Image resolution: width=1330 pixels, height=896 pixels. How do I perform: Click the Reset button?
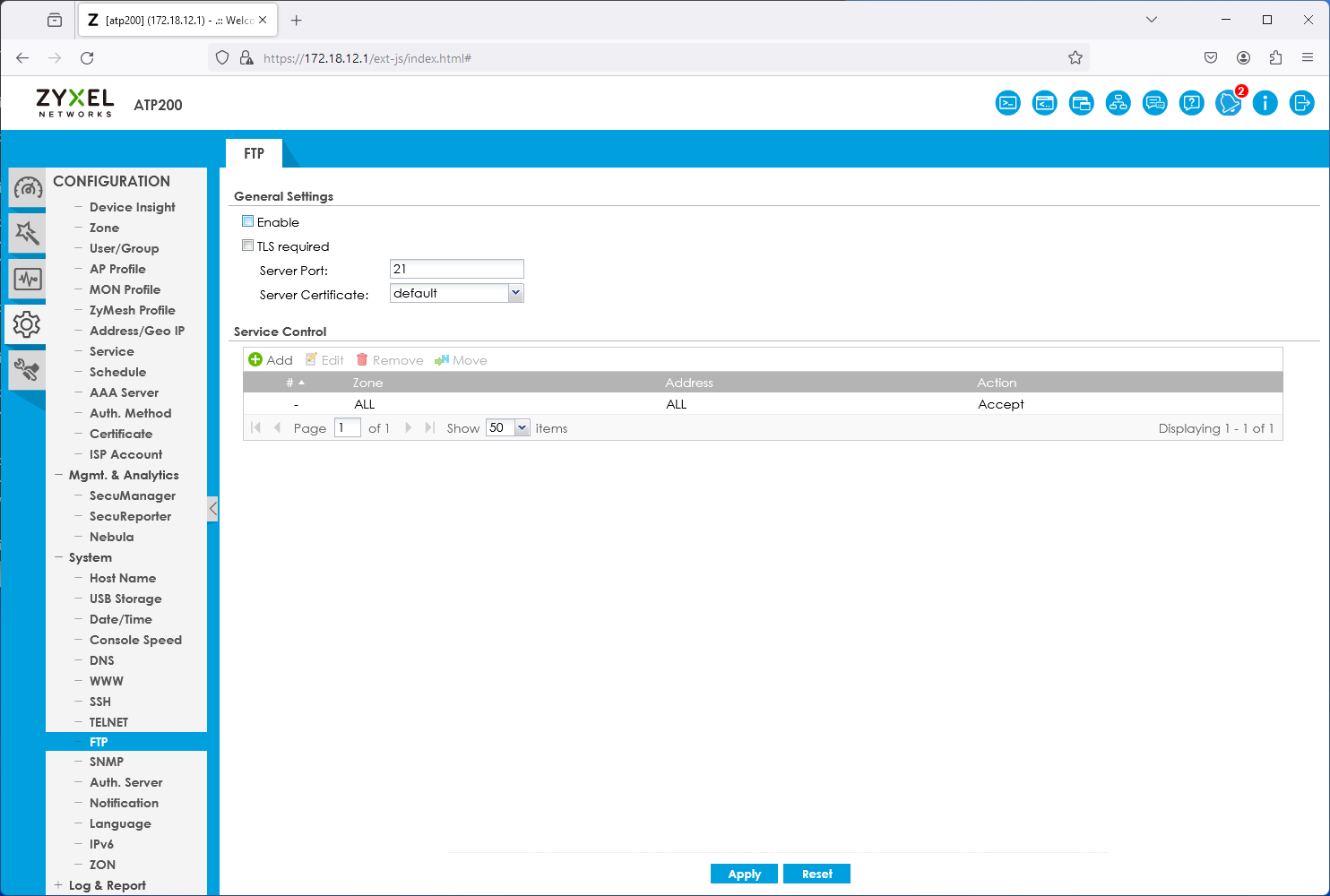(816, 874)
